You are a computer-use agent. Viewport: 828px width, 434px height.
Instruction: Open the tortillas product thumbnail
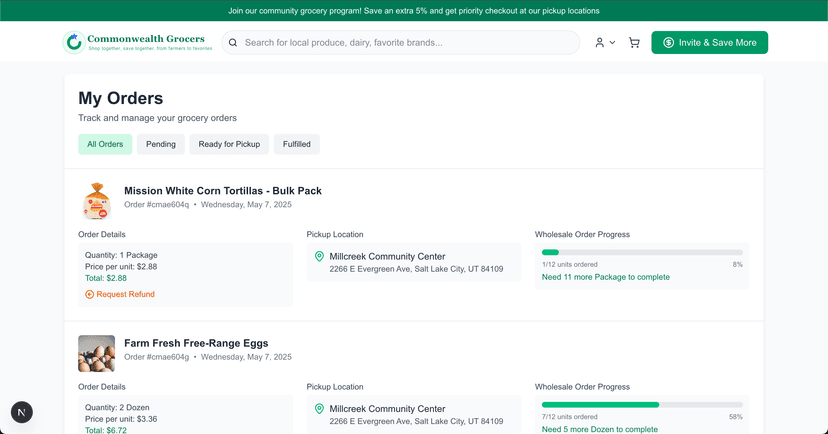[x=97, y=201]
